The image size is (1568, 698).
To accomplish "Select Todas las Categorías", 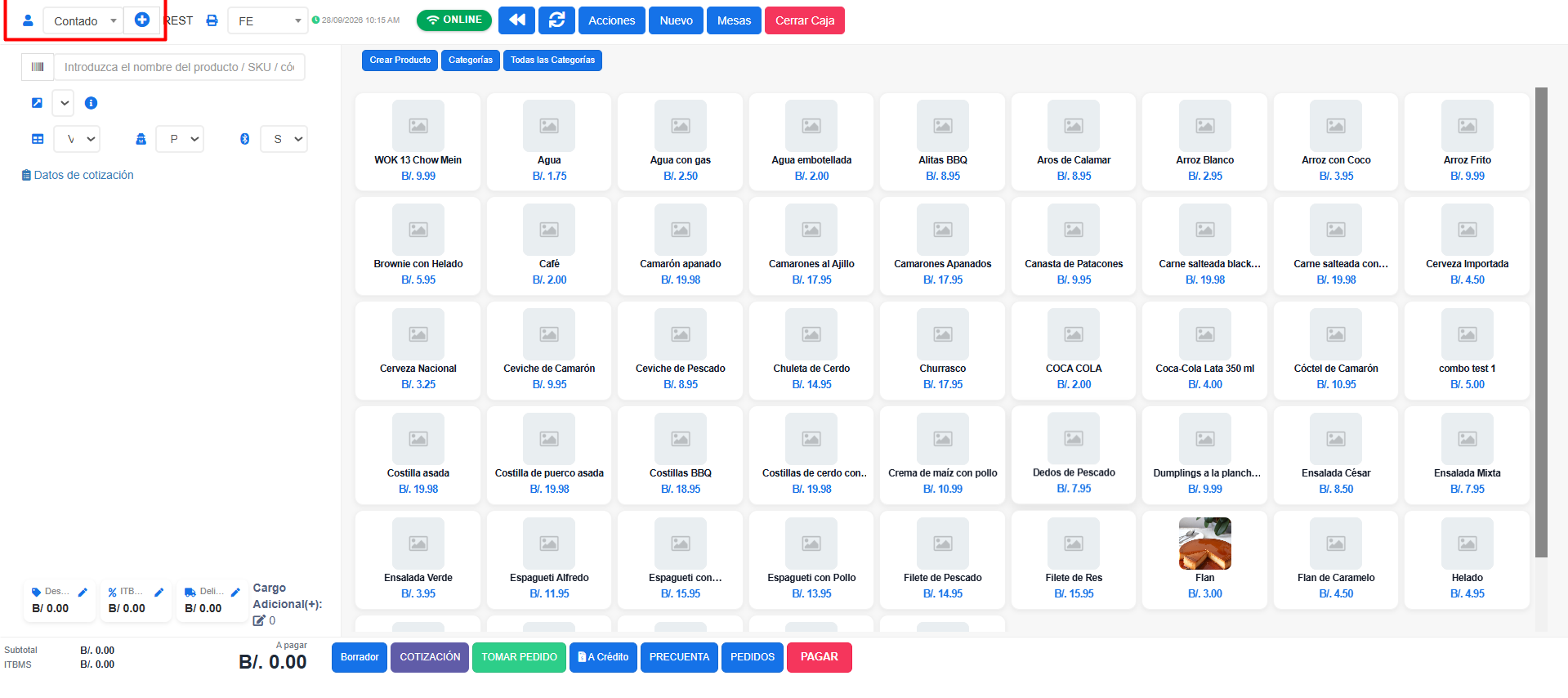I will point(553,60).
